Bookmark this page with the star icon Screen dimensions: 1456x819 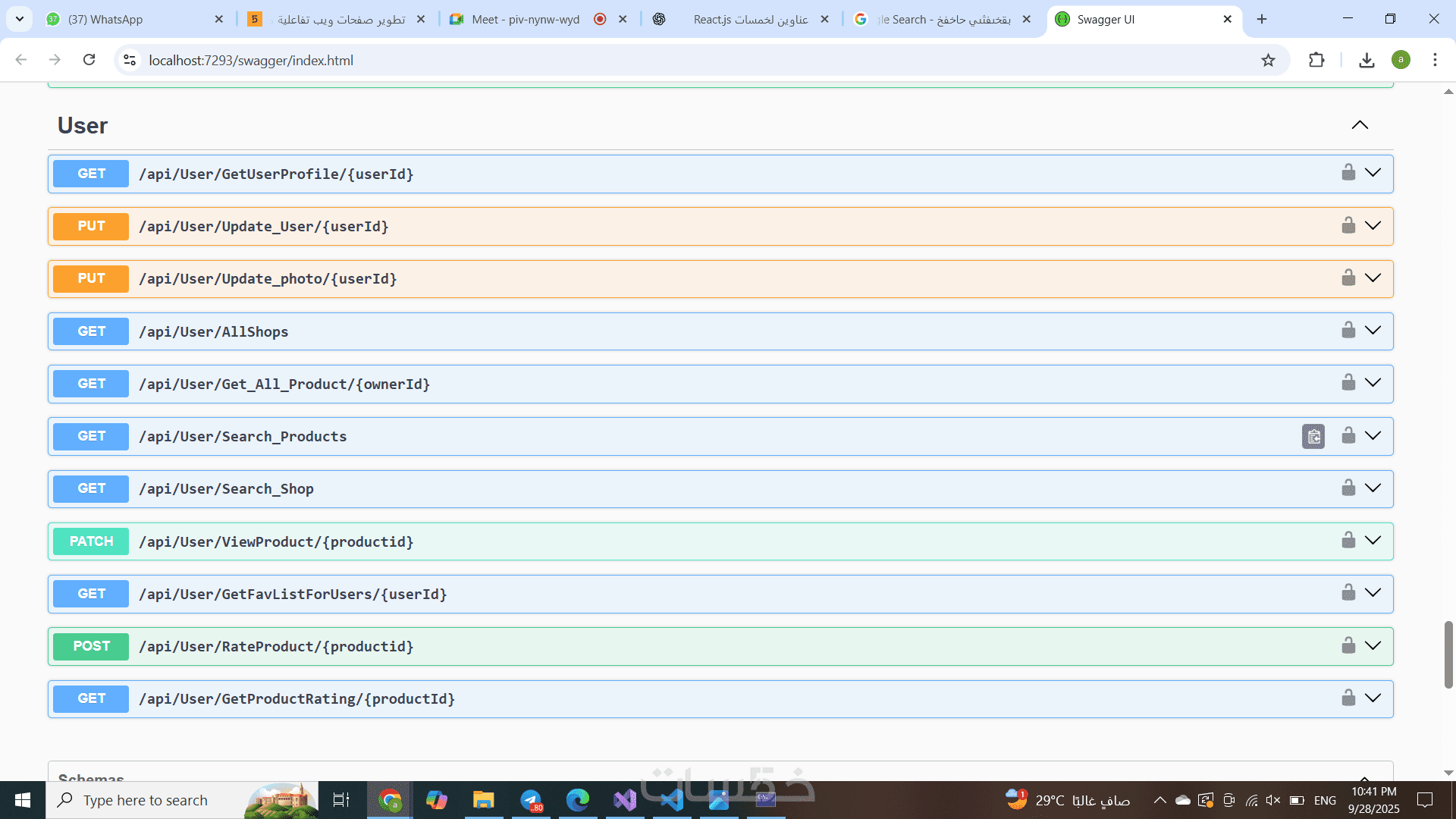pyautogui.click(x=1268, y=60)
